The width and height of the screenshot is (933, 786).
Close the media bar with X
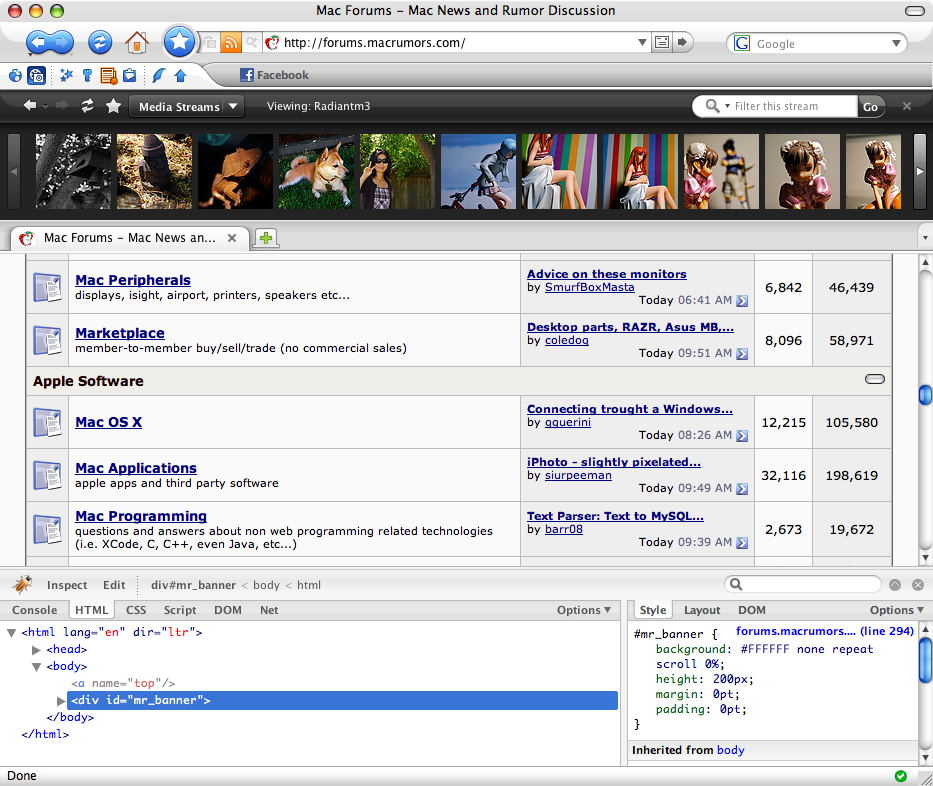(x=907, y=106)
